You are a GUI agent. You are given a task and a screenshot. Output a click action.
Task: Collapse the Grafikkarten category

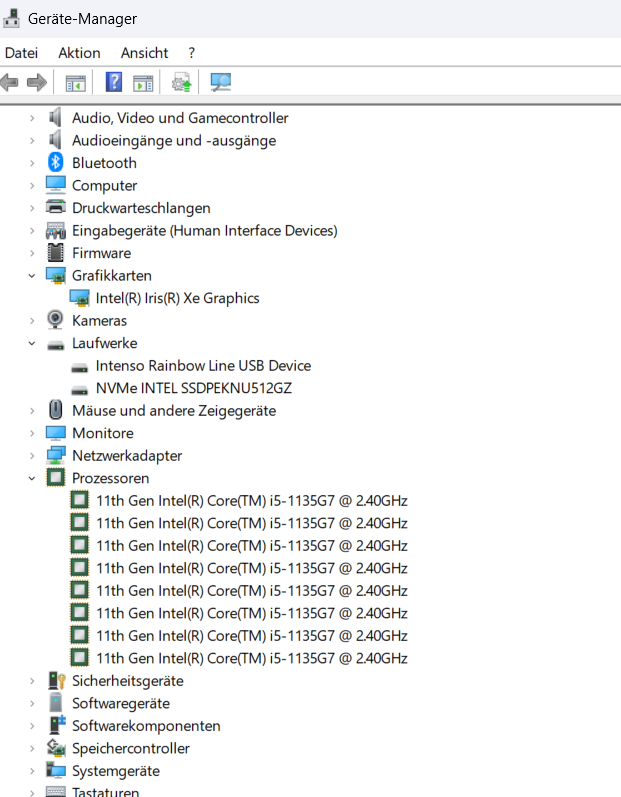coord(32,275)
